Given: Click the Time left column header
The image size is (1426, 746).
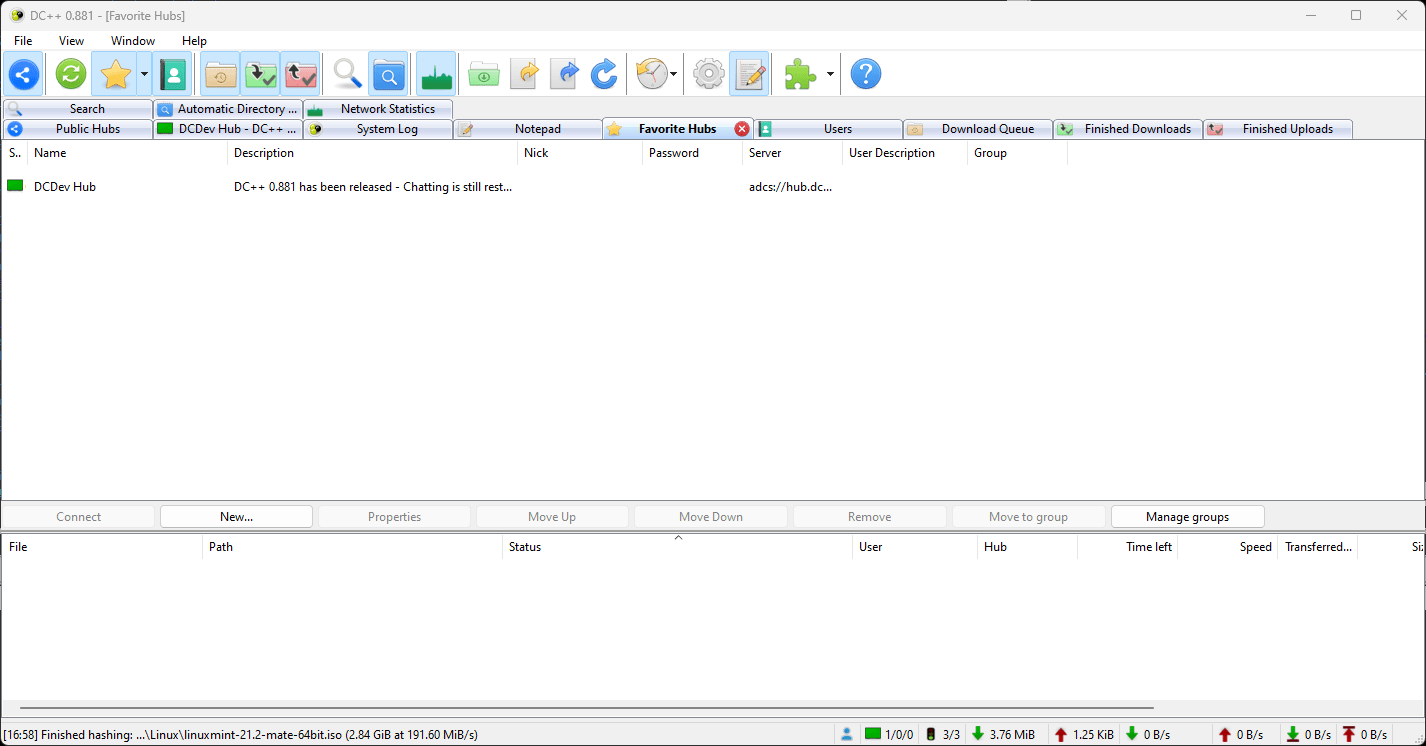Looking at the screenshot, I should coord(1127,547).
